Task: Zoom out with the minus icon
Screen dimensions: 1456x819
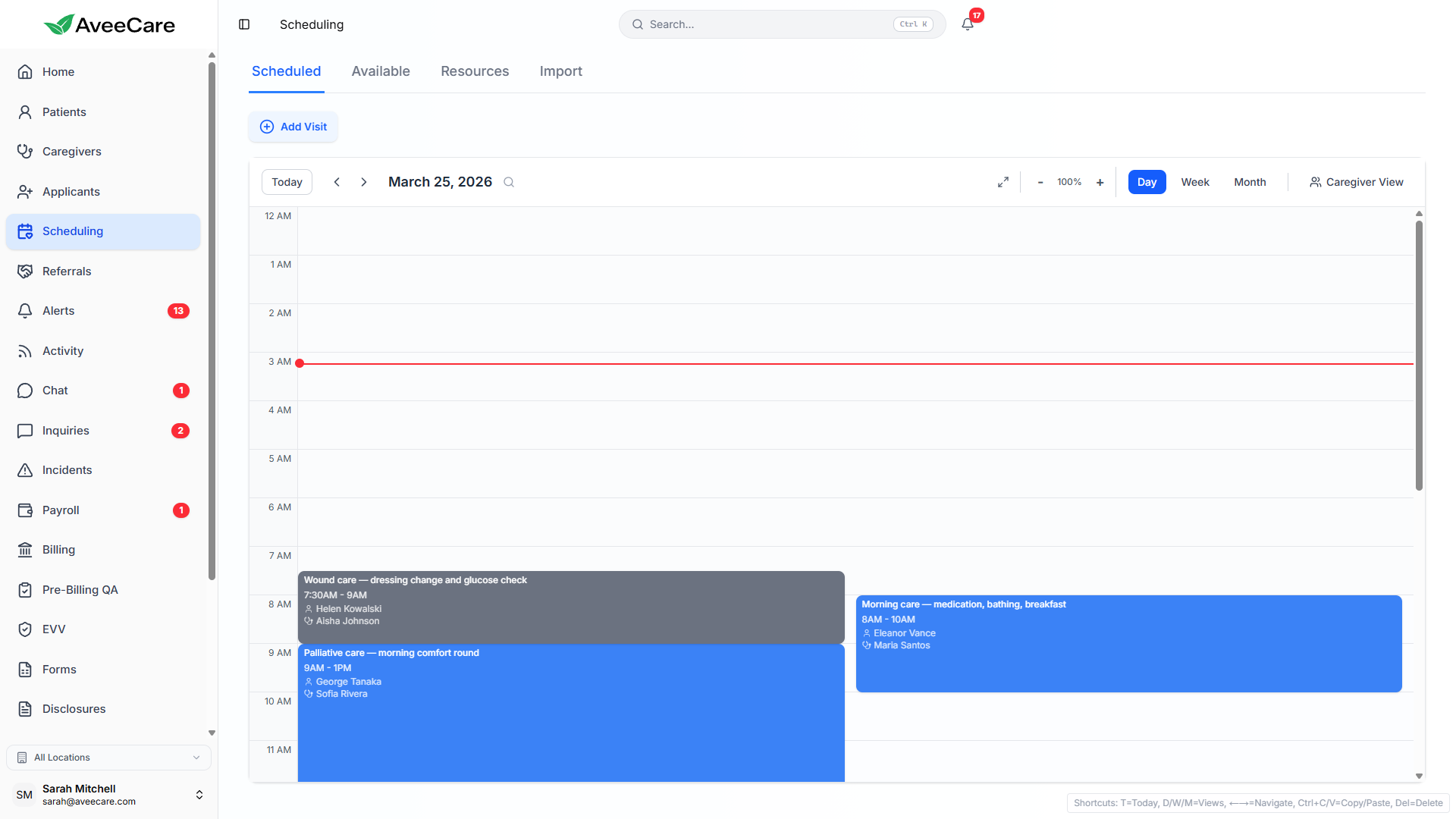Action: point(1040,182)
